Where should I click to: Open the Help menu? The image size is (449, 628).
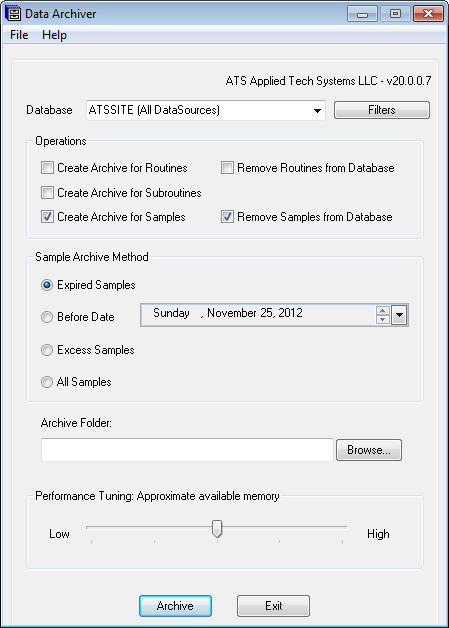tap(54, 35)
